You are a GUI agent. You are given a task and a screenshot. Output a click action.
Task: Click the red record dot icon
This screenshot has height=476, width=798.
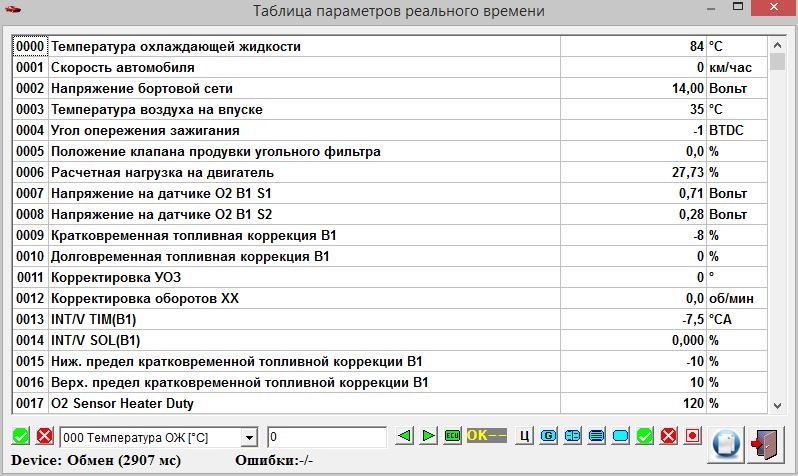point(691,436)
